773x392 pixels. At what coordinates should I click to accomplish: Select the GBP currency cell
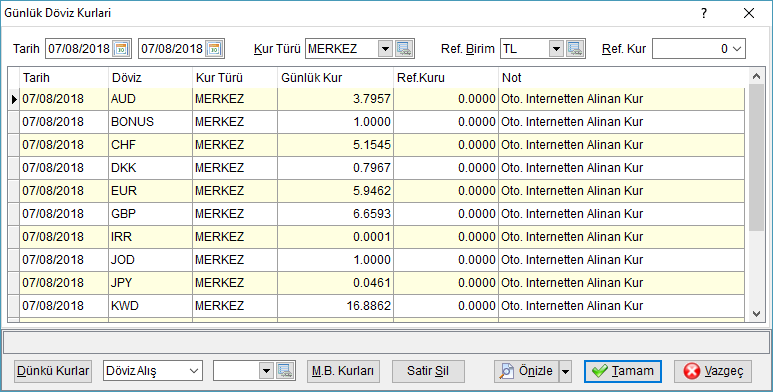click(150, 214)
